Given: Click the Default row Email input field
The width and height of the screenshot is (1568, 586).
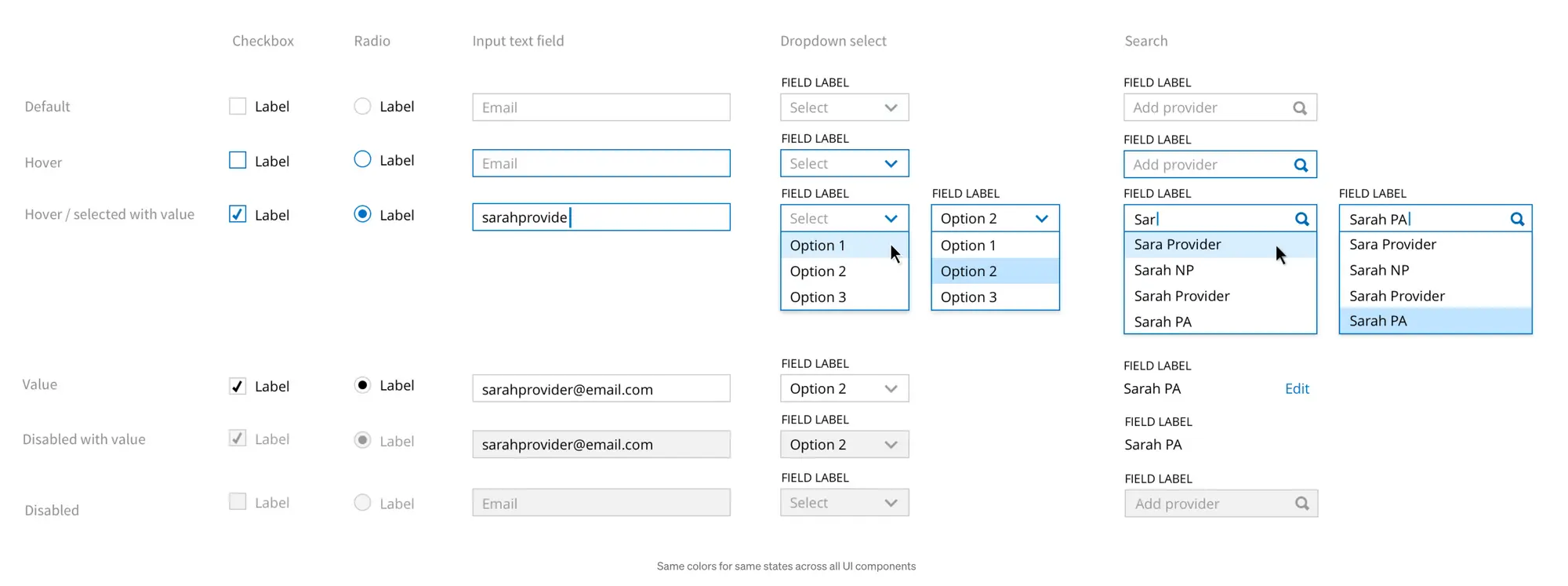Looking at the screenshot, I should (x=601, y=107).
